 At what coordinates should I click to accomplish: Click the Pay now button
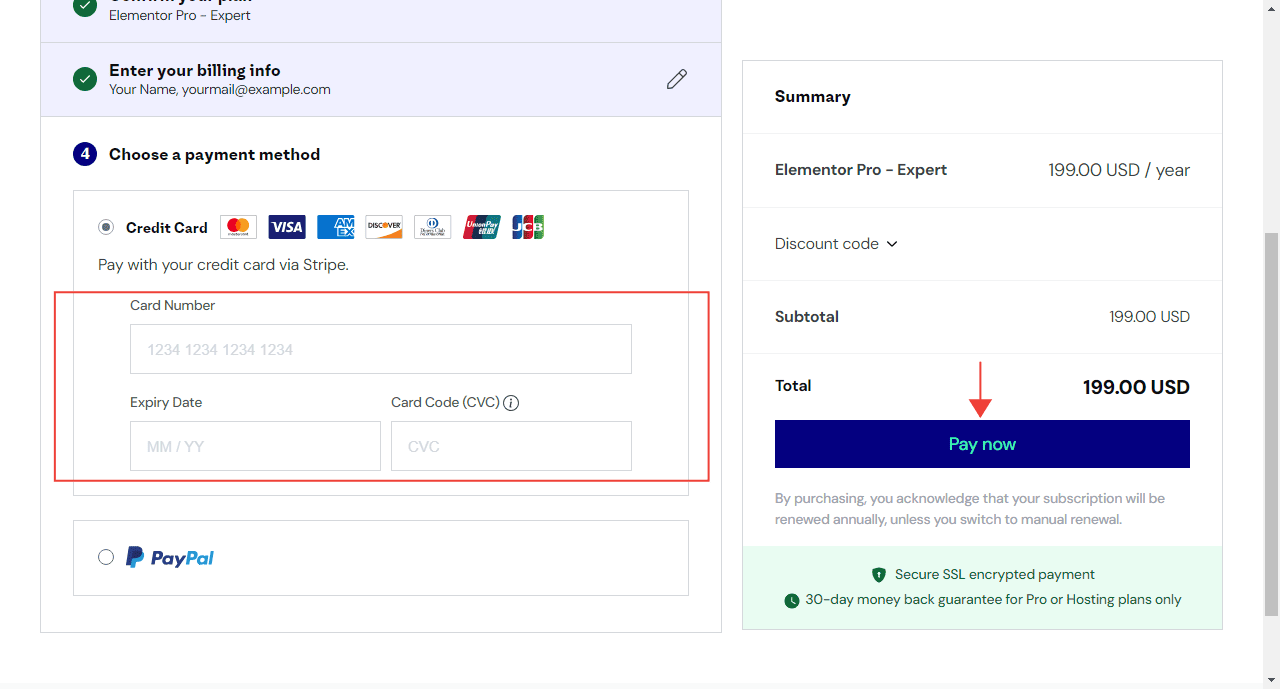(x=981, y=443)
